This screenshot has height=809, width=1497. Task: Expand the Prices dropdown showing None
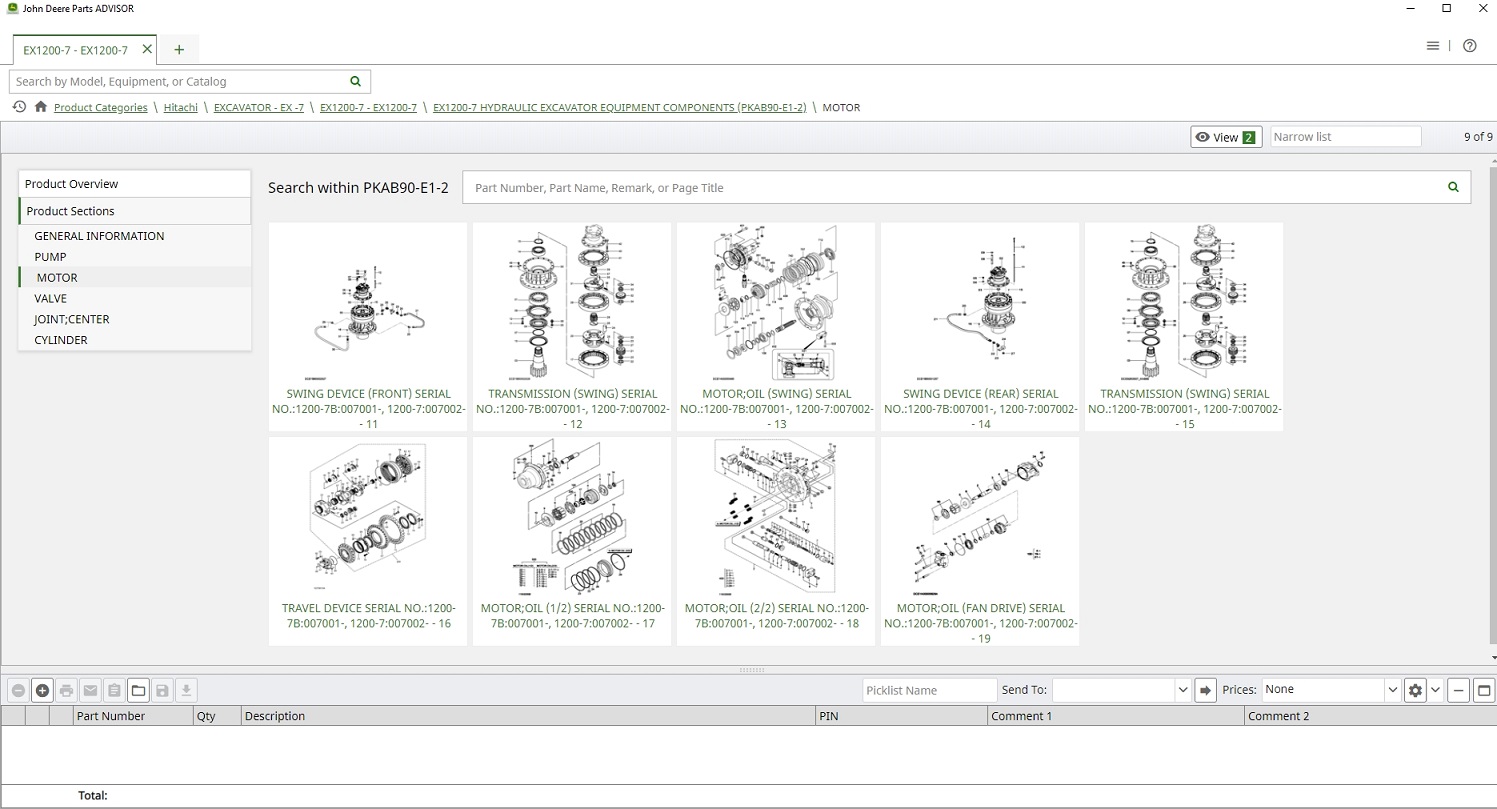point(1328,689)
